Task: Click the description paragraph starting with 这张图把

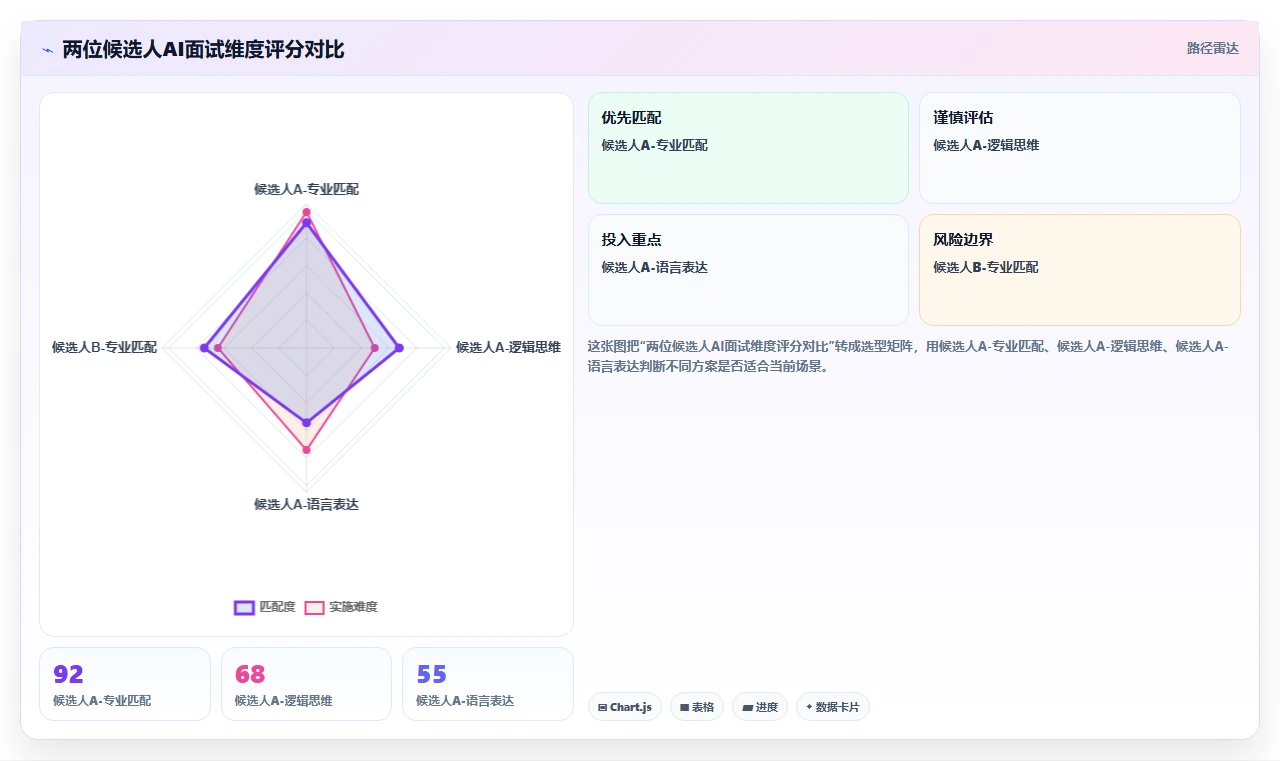Action: click(x=908, y=356)
